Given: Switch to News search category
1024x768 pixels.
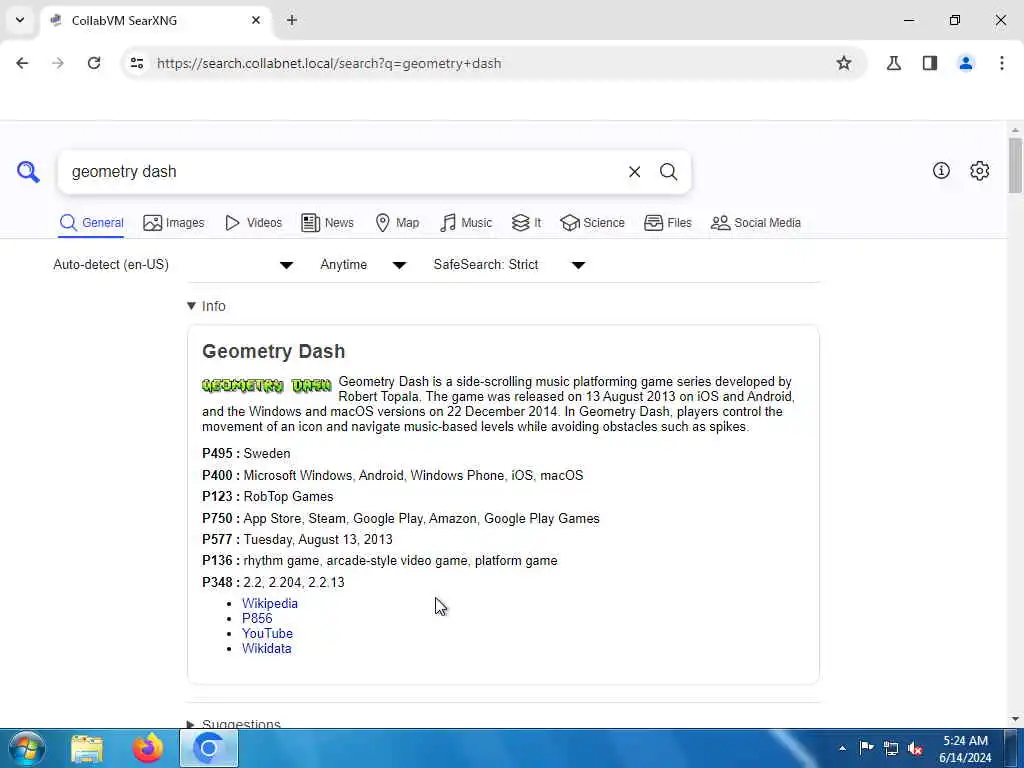Looking at the screenshot, I should 327,223.
